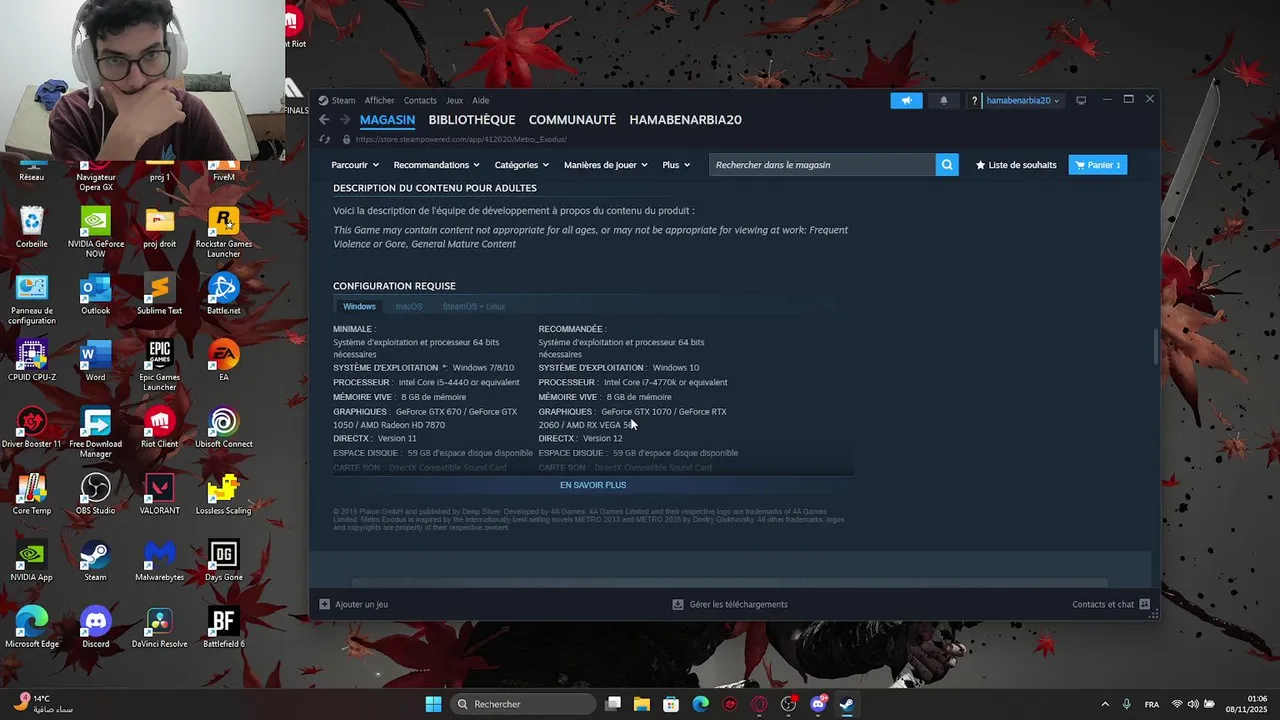Screen dimensions: 1280x720
Task: Expand Manières de jouer dropdown
Action: [605, 165]
